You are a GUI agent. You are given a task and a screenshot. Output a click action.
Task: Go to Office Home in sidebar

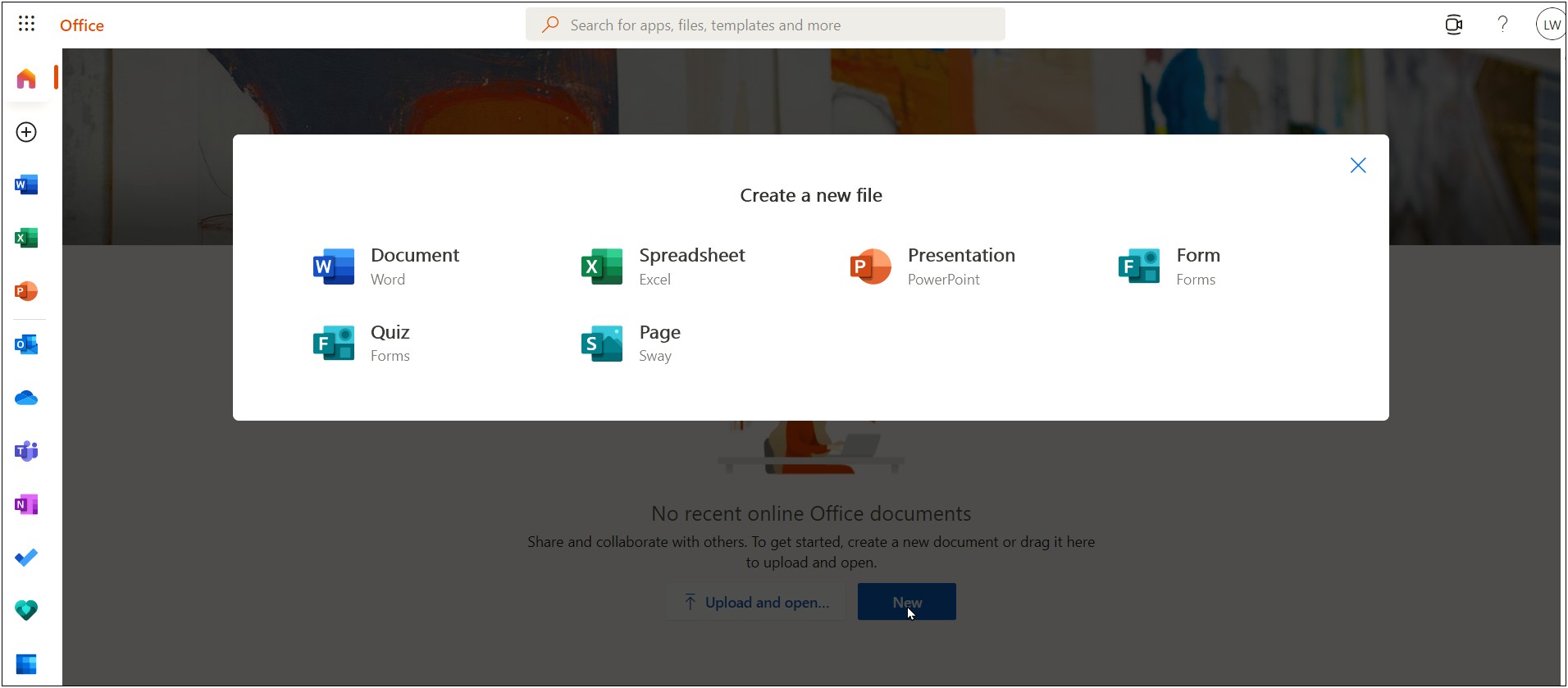tap(26, 78)
